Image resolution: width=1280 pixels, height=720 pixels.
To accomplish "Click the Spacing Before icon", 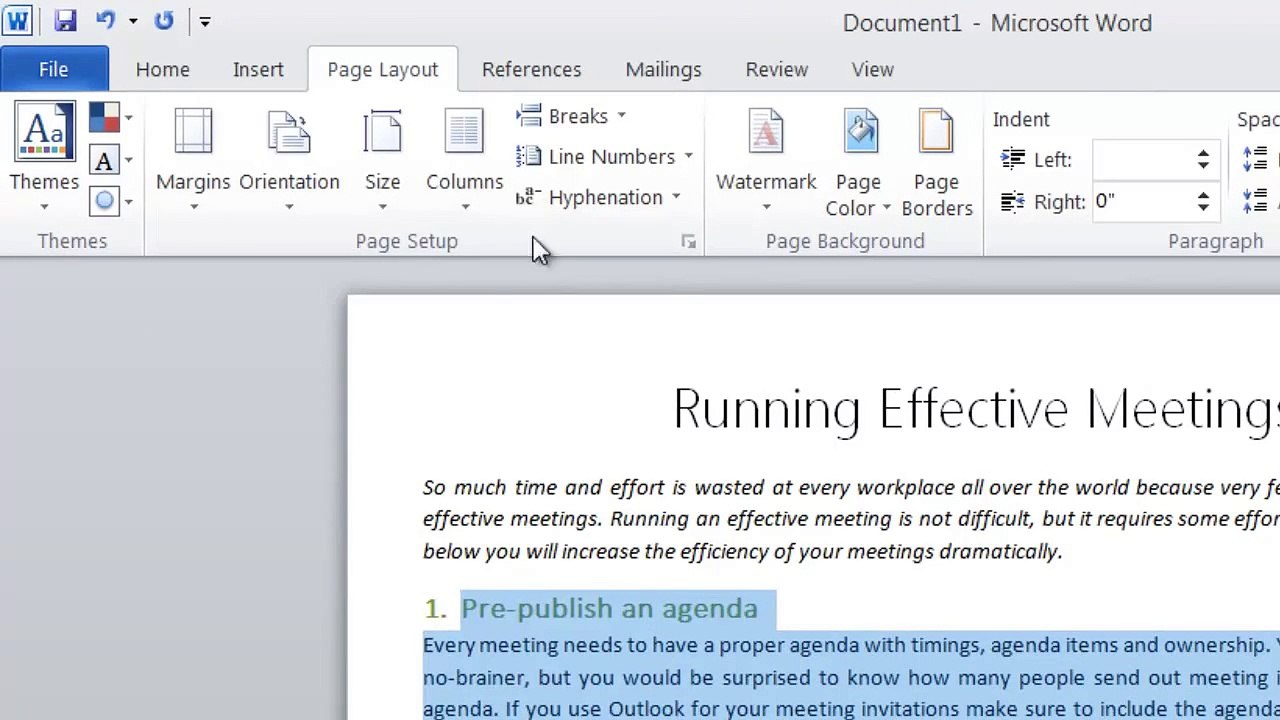I will pyautogui.click(x=1255, y=159).
